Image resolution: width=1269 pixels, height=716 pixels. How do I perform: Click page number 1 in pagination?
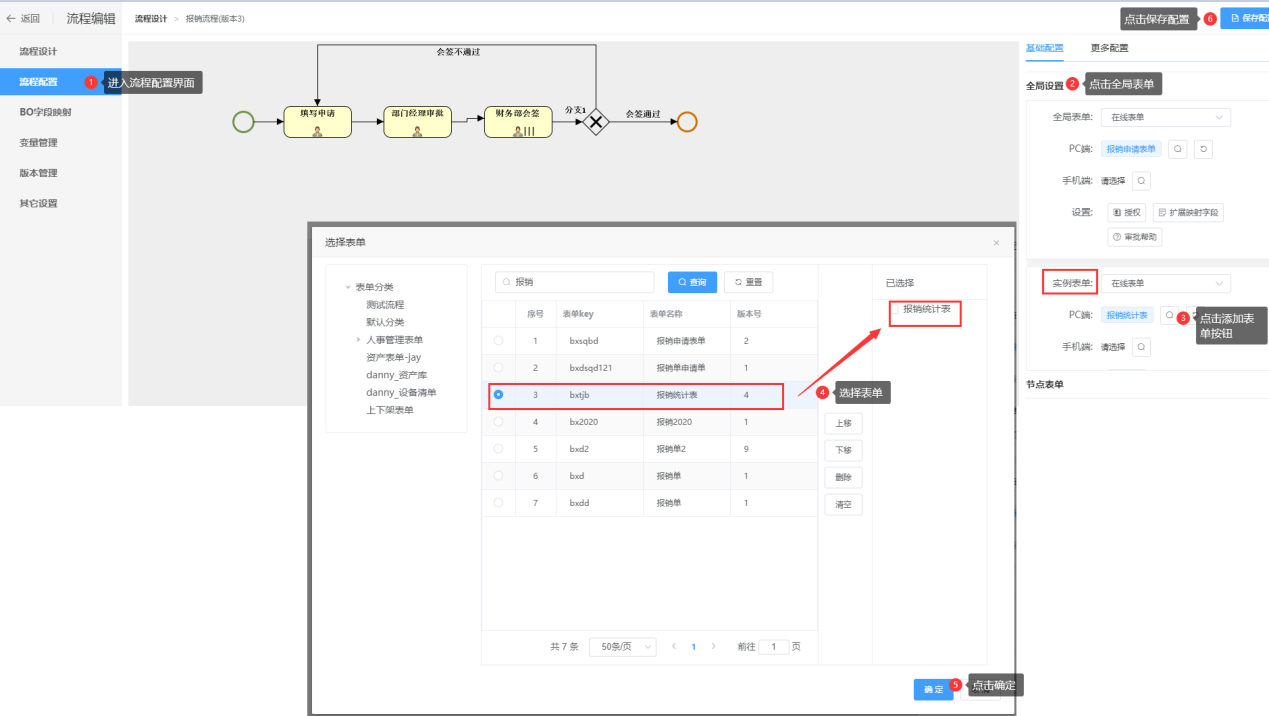pos(693,647)
